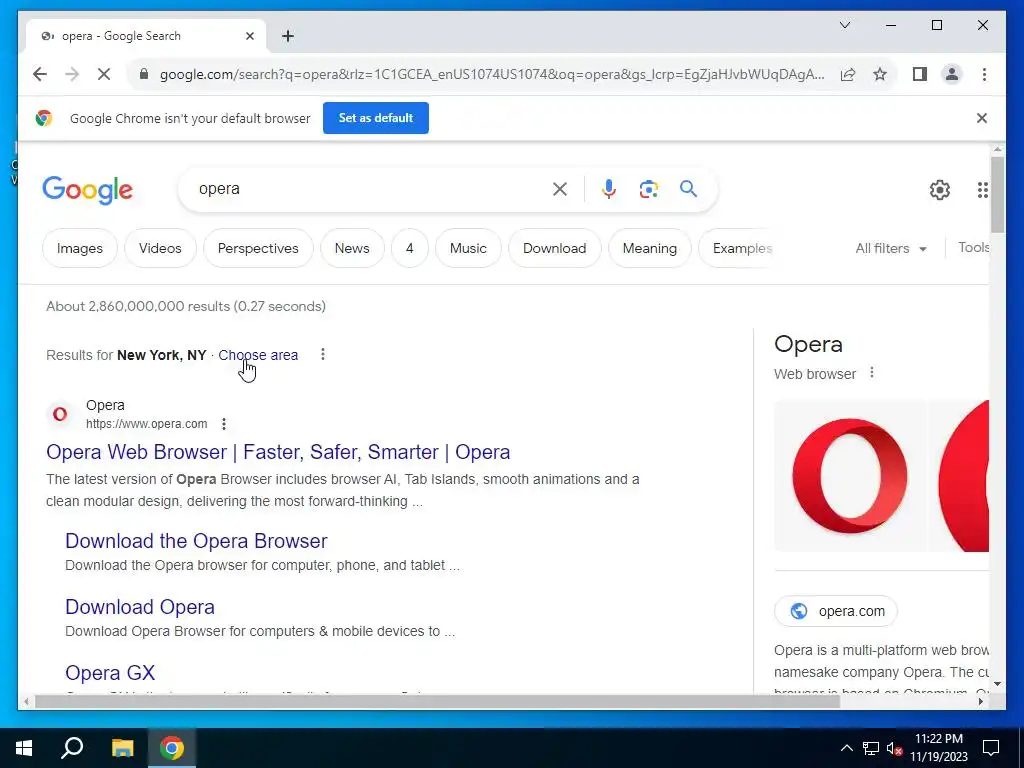The width and height of the screenshot is (1024, 768).
Task: Toggle the Chrome side panel icon
Action: 920,74
